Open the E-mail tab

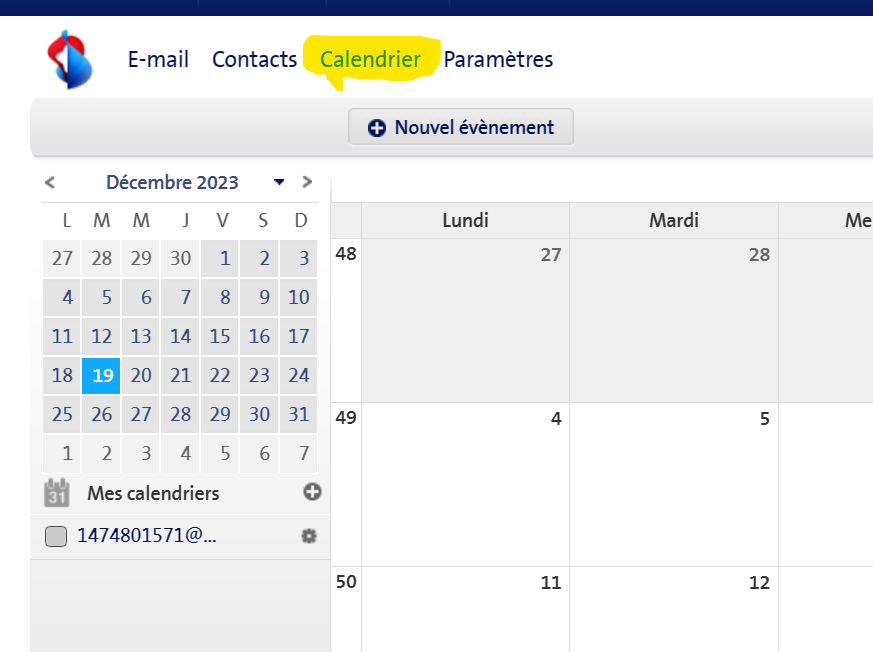(158, 60)
